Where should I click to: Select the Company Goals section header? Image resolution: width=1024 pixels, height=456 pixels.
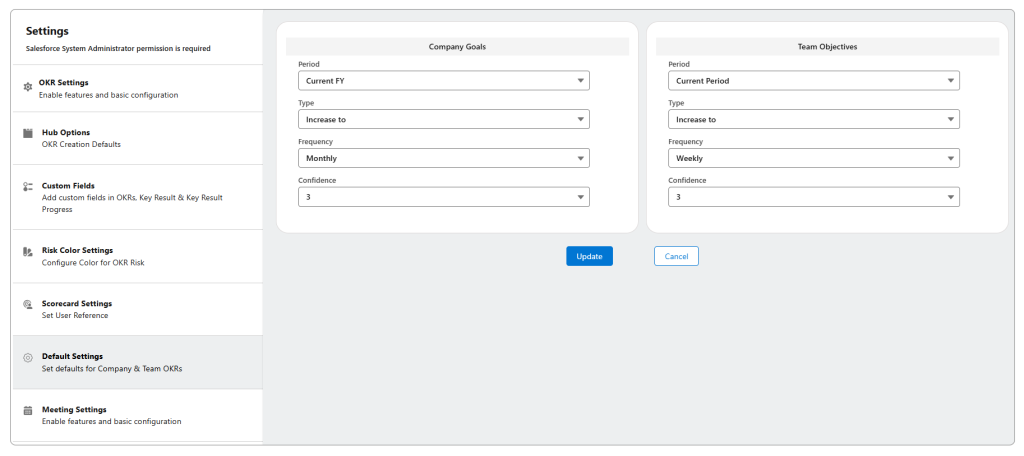[x=457, y=47]
